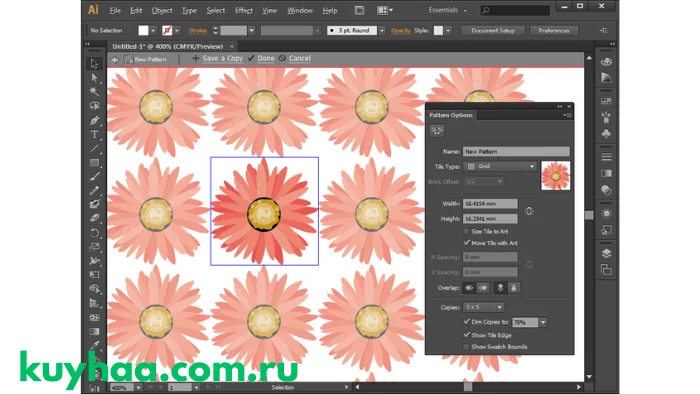Click Save a Copy button
This screenshot has width=700, height=394.
[218, 58]
